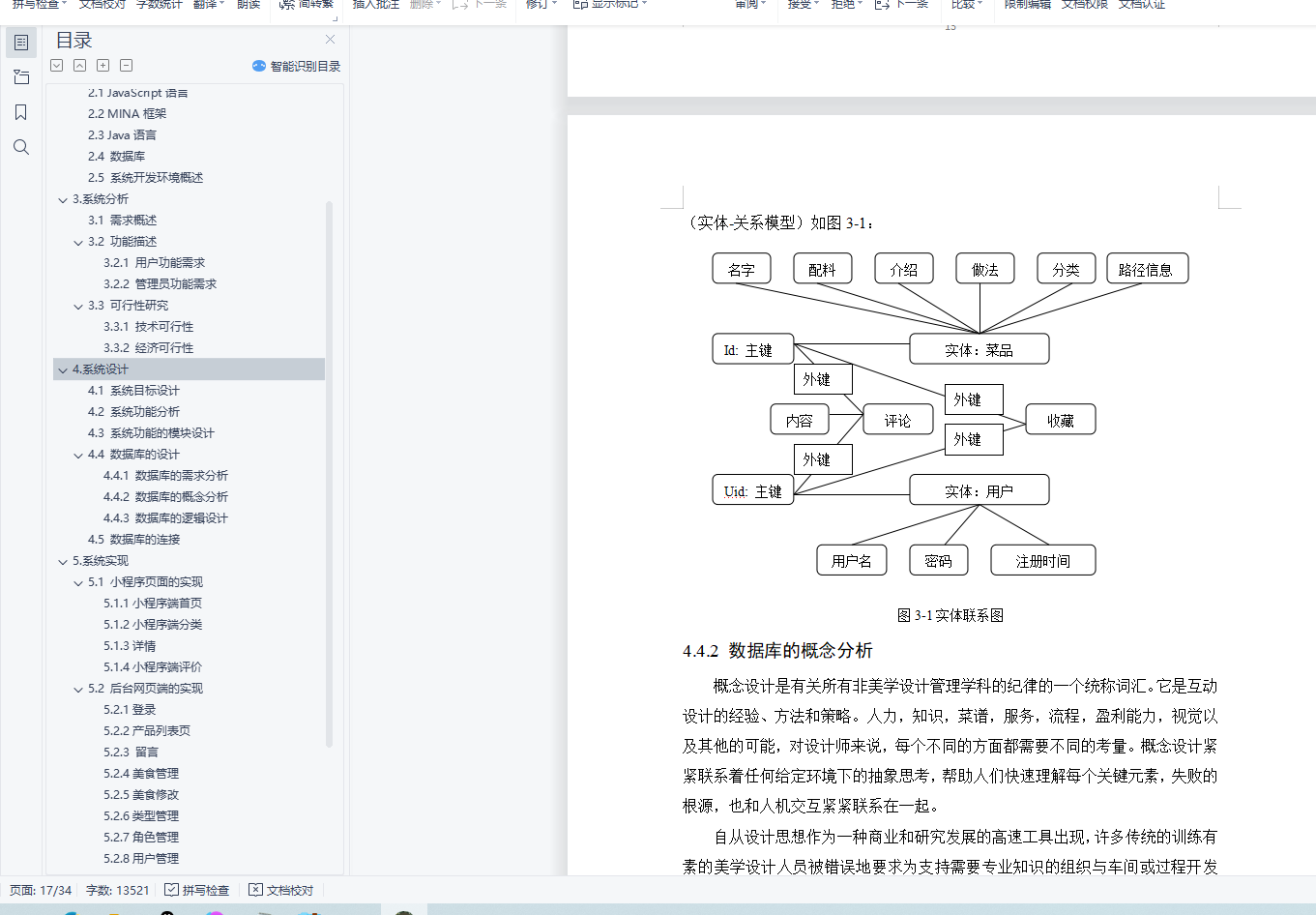Collapse the 3.3 可行性研究 outline section

click(x=79, y=307)
